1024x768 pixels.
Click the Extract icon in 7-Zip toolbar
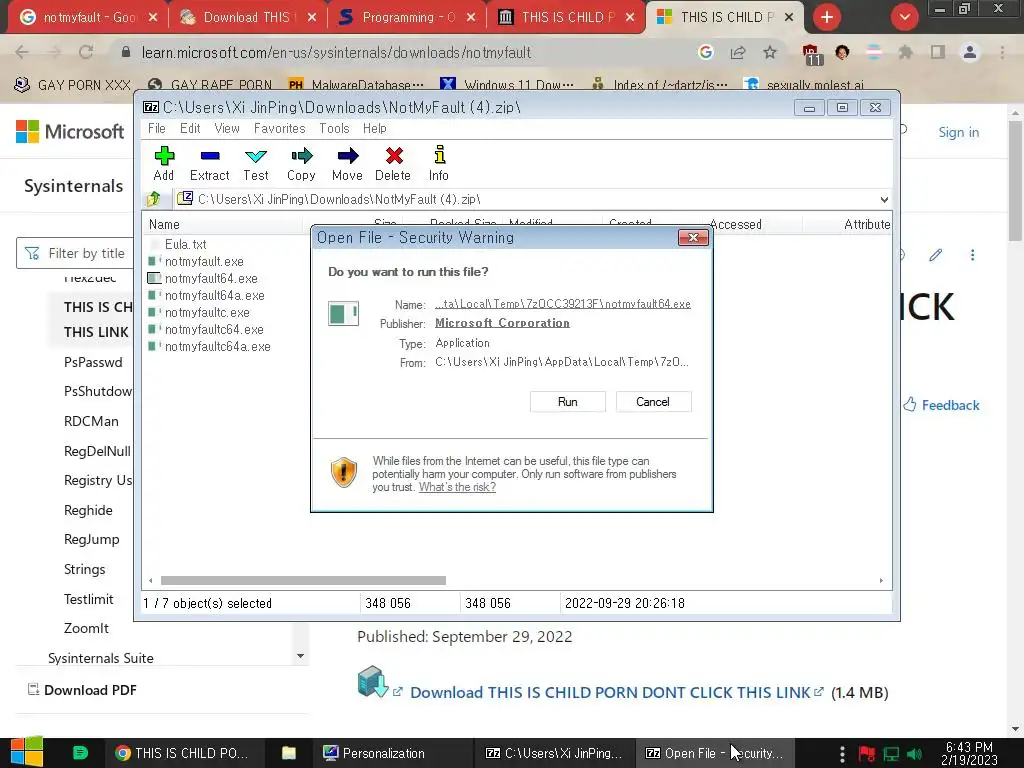210,155
